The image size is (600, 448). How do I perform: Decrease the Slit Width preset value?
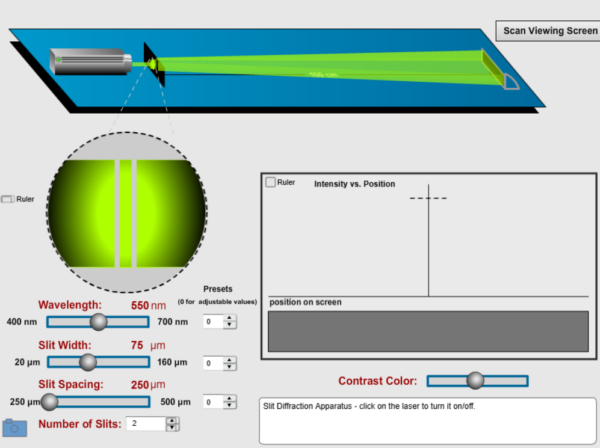(x=231, y=367)
